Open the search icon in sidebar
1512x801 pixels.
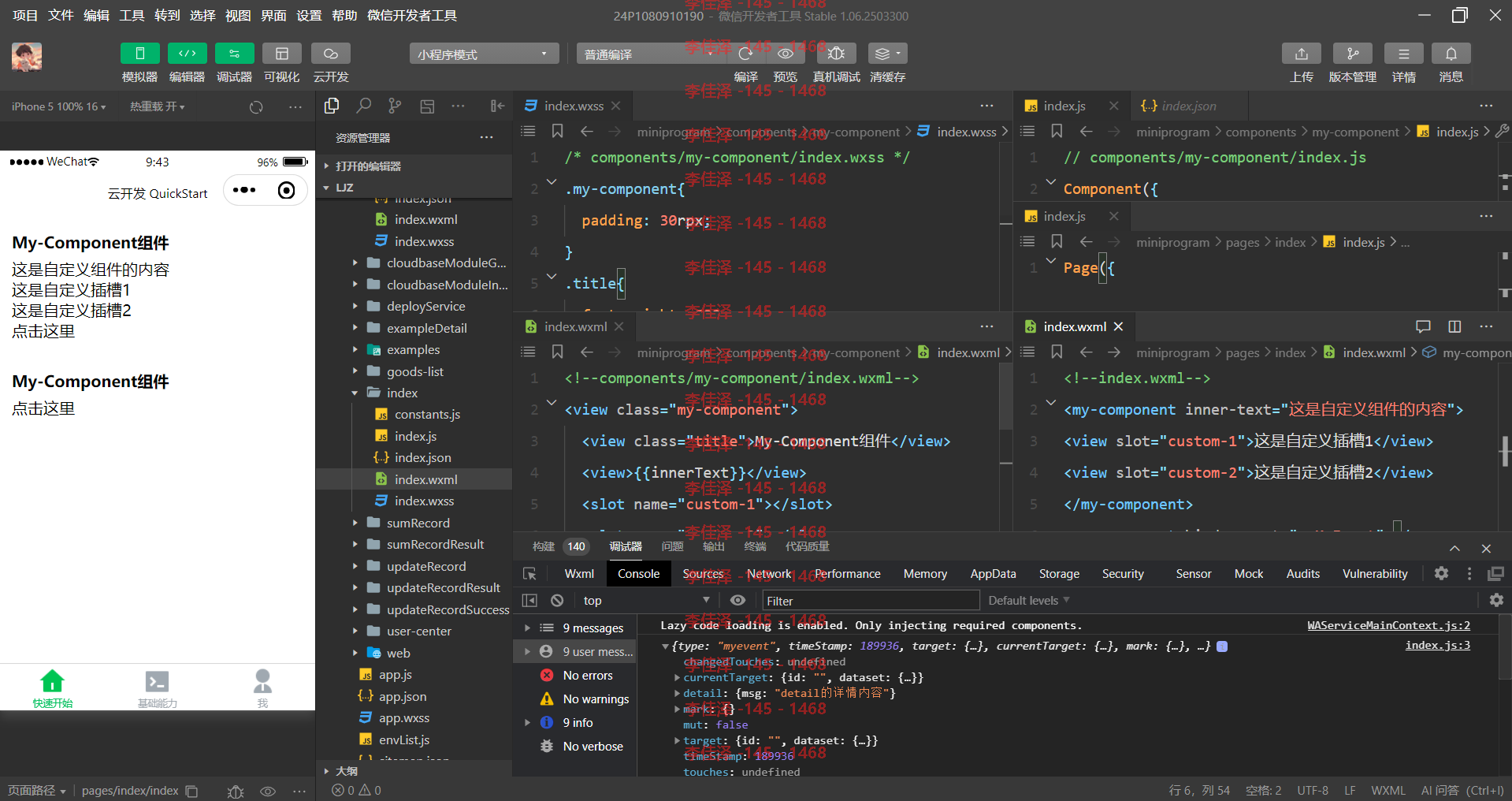363,106
